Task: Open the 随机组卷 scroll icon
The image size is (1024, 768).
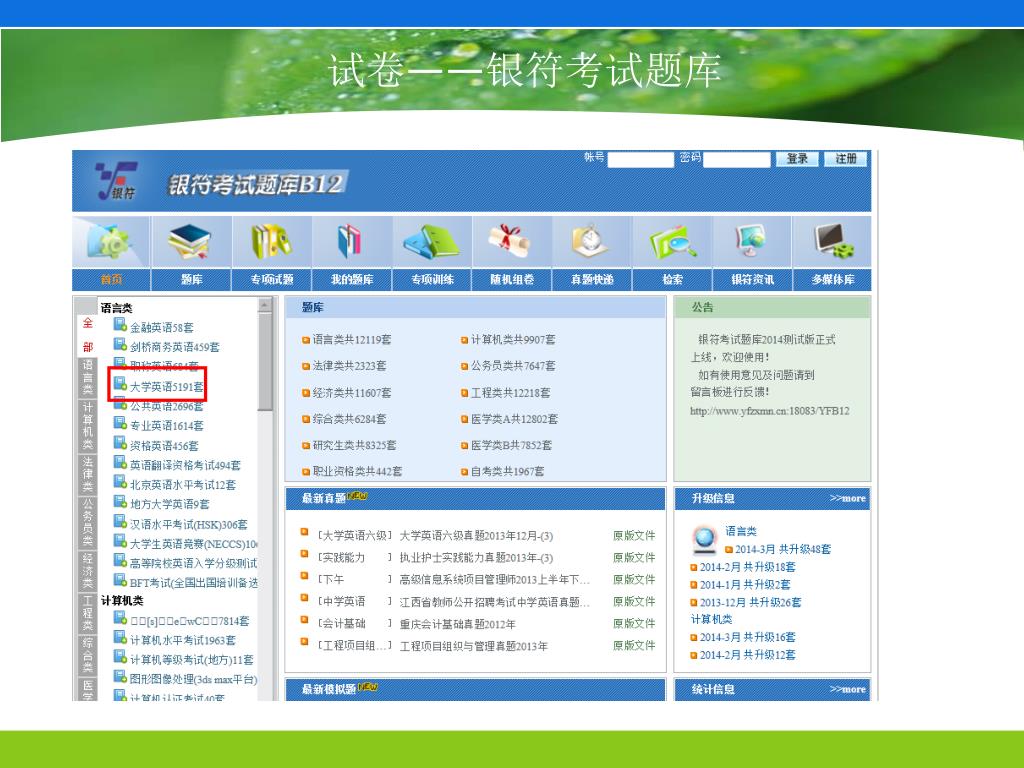Action: tap(511, 242)
